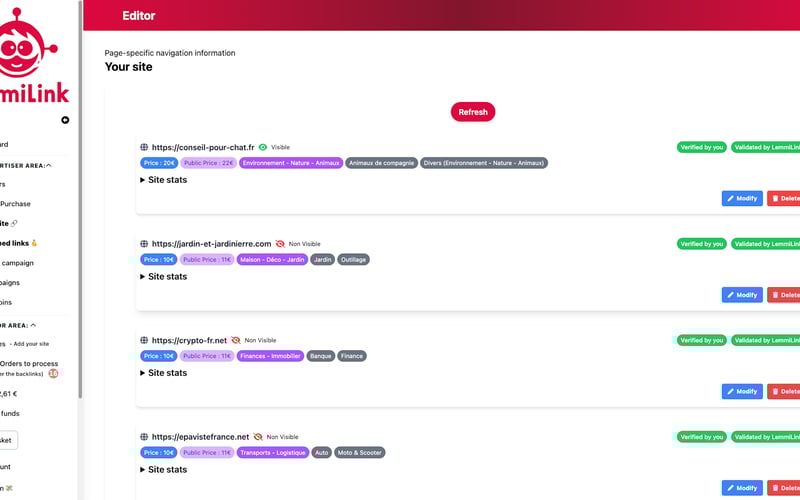Toggle crossed-eye visibility for epavistefrance.net

pos(258,437)
